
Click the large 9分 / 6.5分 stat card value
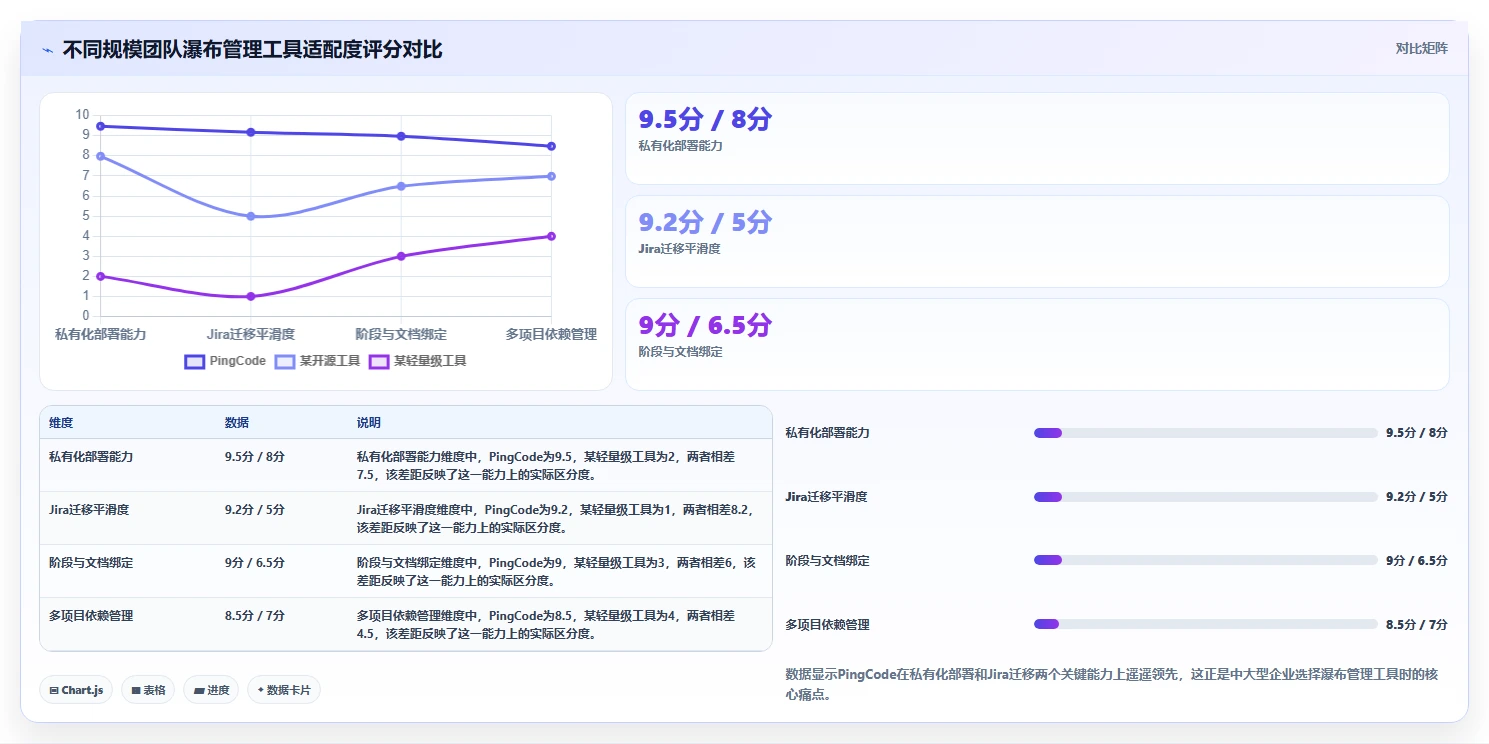pos(705,325)
